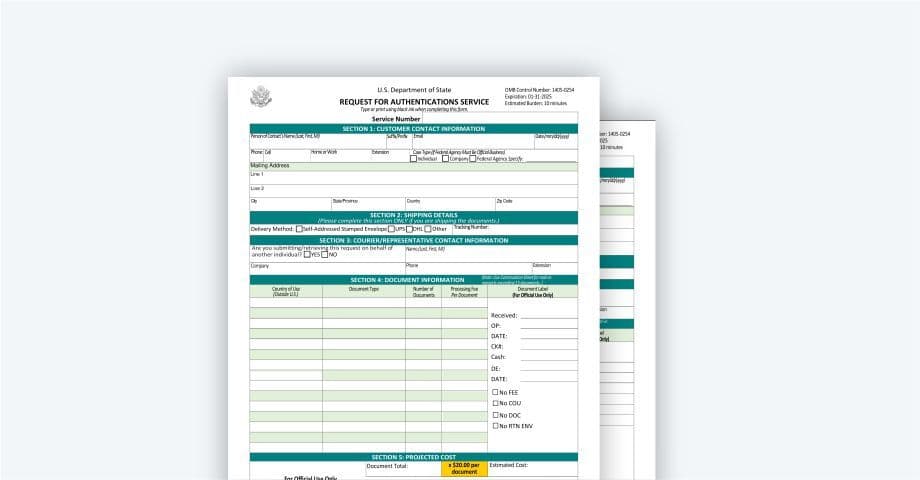
Task: Click the Document Label column header
Action: point(532,291)
